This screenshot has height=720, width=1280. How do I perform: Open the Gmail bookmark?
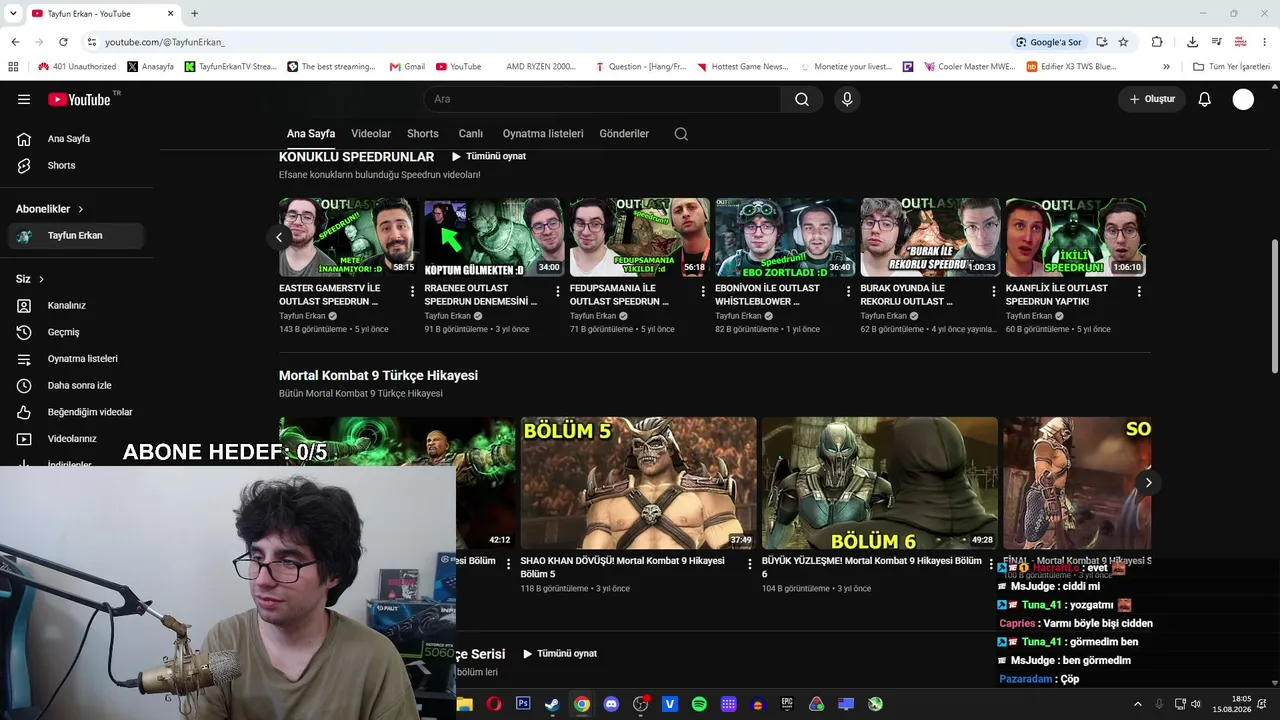[406, 67]
